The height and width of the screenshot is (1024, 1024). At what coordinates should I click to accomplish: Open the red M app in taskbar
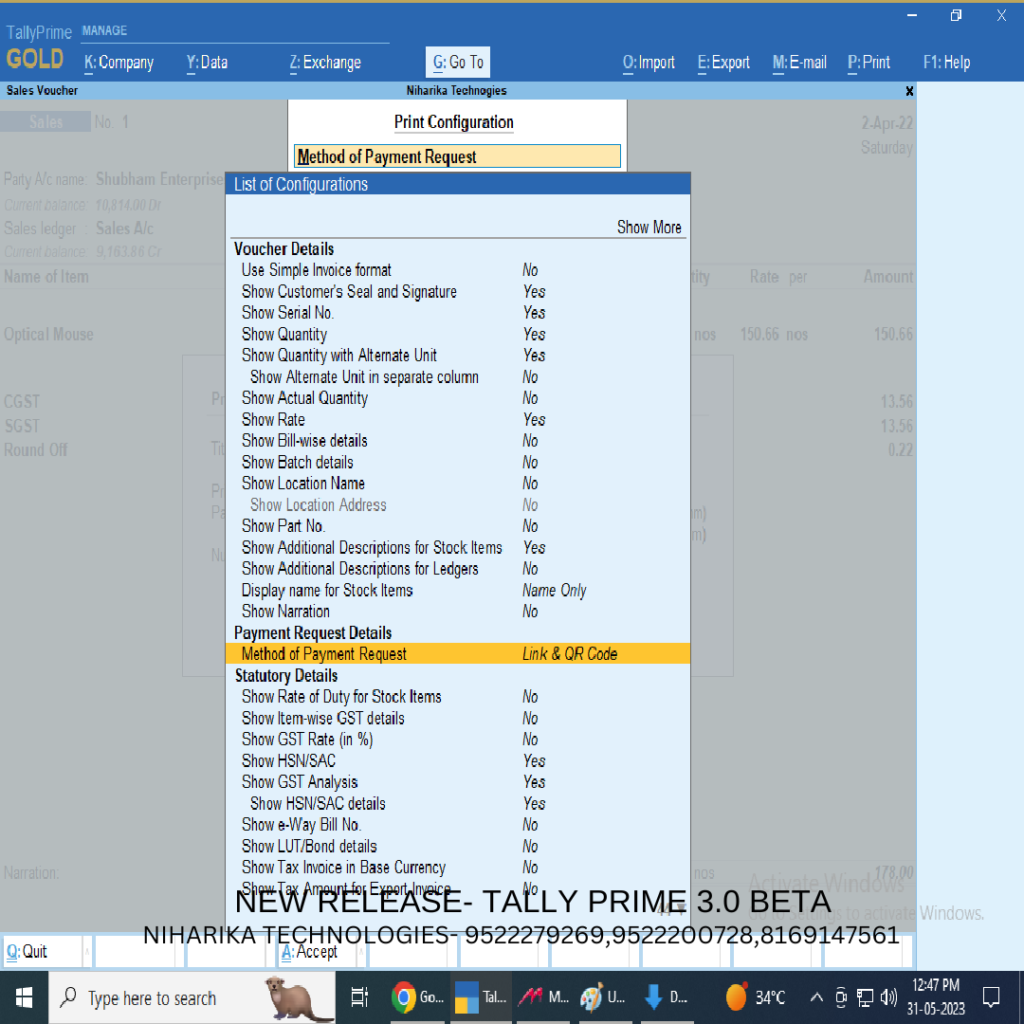(x=543, y=998)
